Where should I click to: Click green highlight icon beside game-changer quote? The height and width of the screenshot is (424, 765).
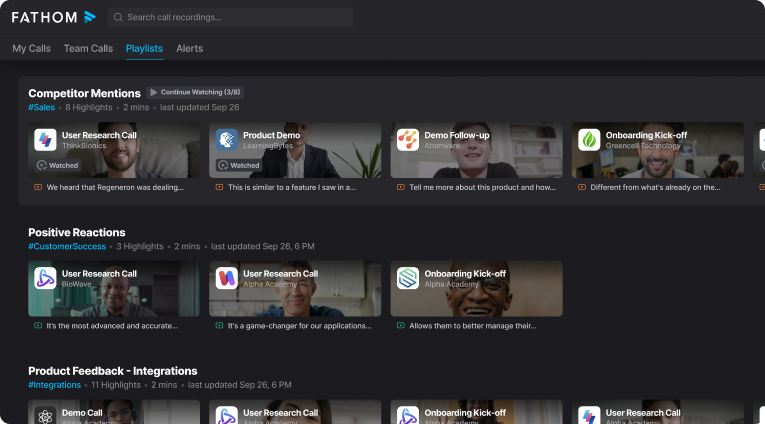coord(219,325)
